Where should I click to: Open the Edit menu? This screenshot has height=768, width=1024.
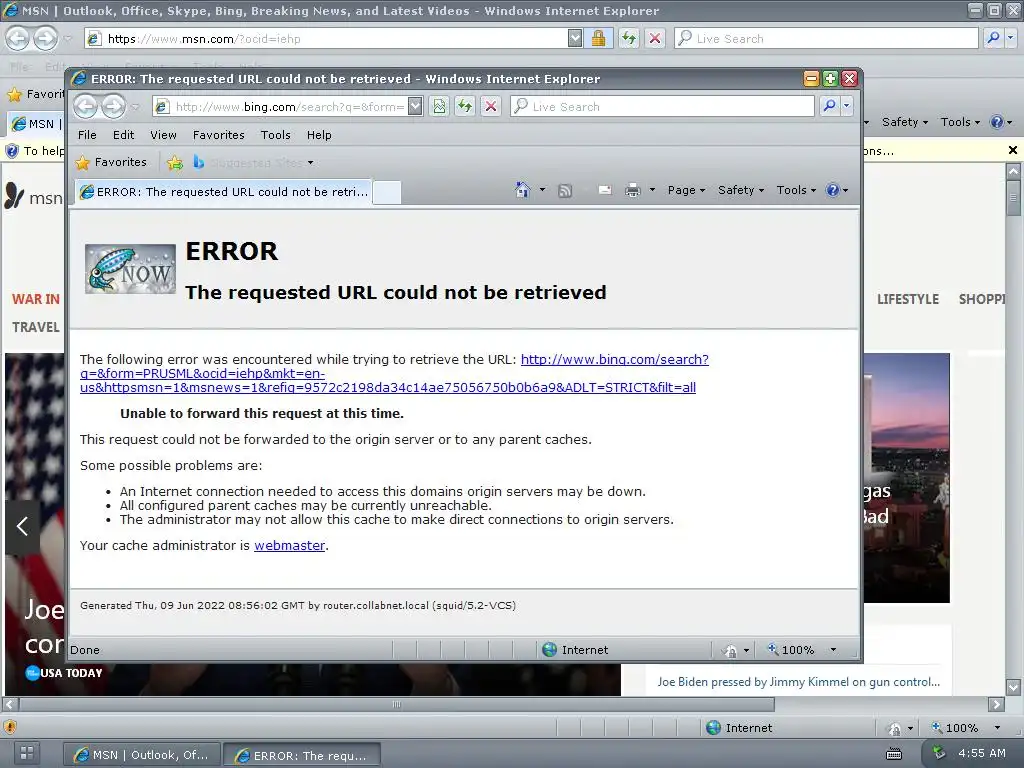click(123, 135)
